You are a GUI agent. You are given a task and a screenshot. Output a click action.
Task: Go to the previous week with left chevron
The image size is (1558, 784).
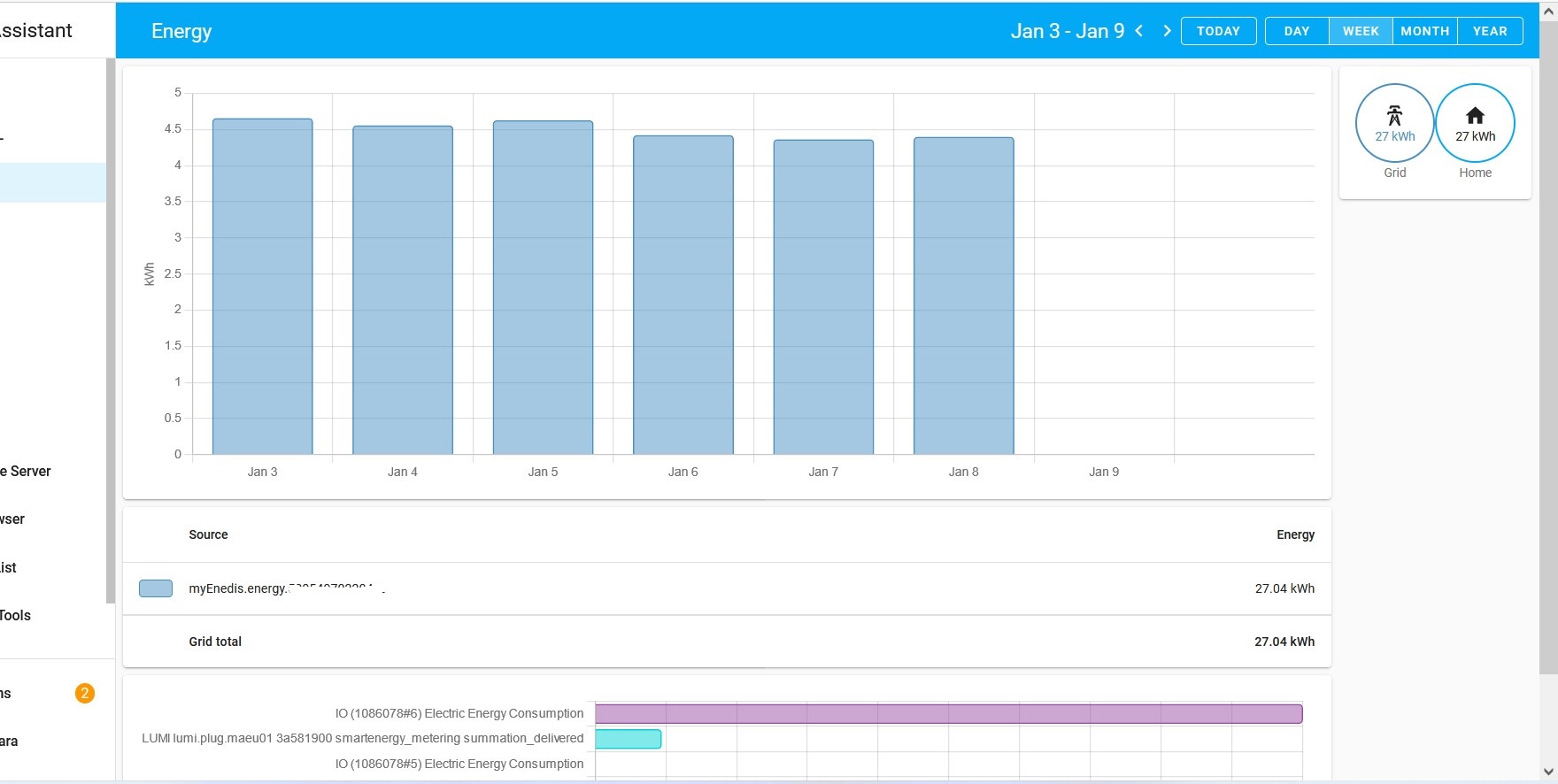pyautogui.click(x=1139, y=31)
